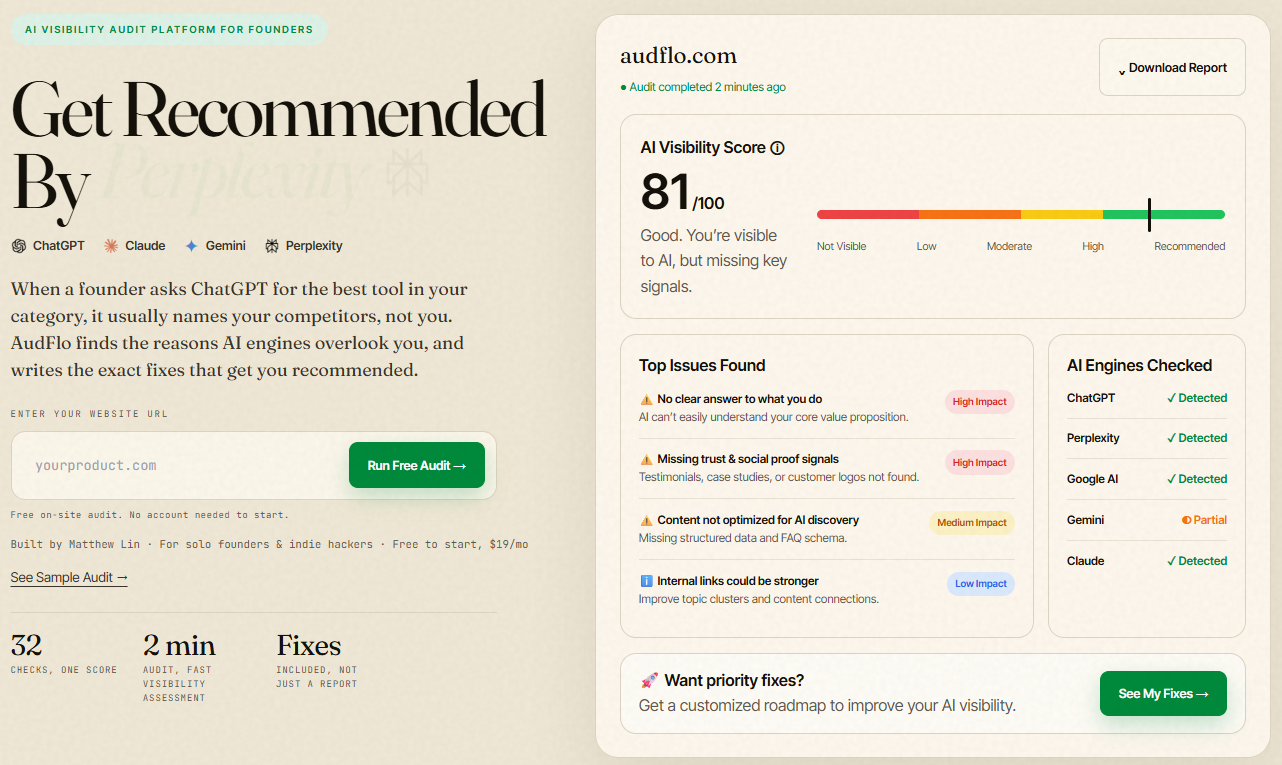Click the Claude starburst icon
This screenshot has width=1282, height=765.
coord(111,246)
